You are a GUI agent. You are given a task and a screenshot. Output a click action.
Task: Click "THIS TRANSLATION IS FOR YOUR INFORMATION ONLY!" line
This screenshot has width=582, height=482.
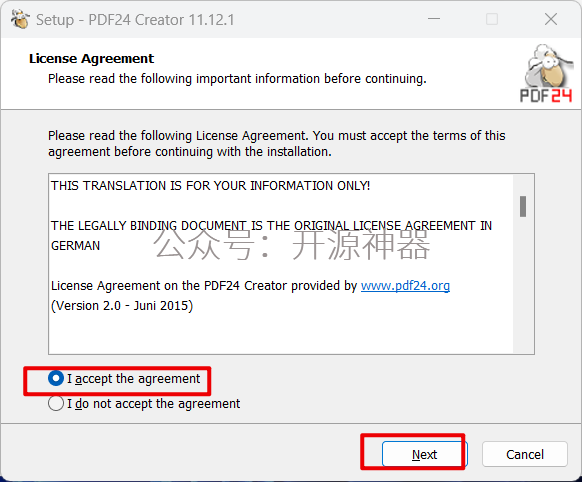click(x=210, y=186)
